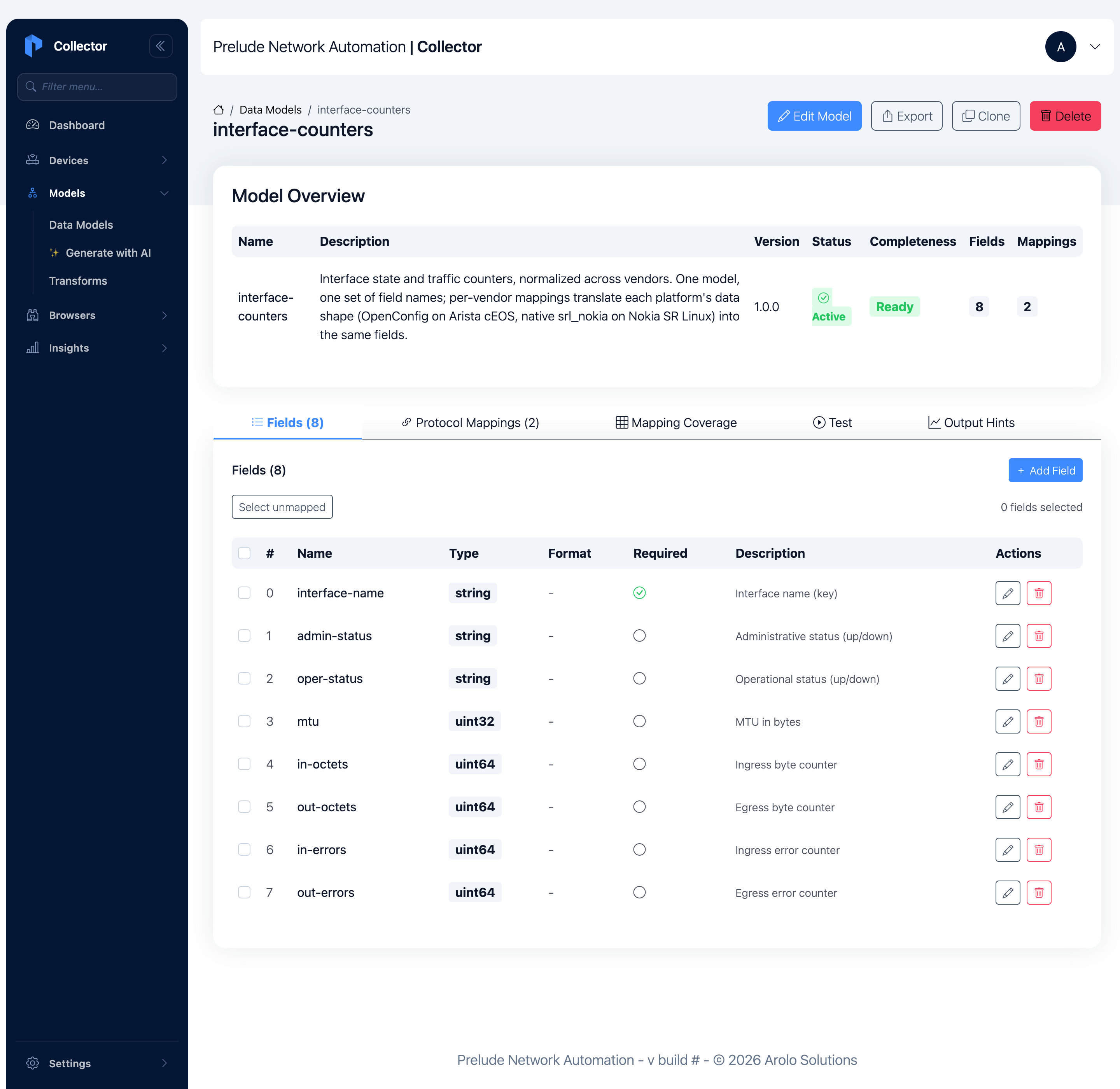The image size is (1120, 1089).
Task: Edit the interface-name field pencil icon
Action: 1007,593
